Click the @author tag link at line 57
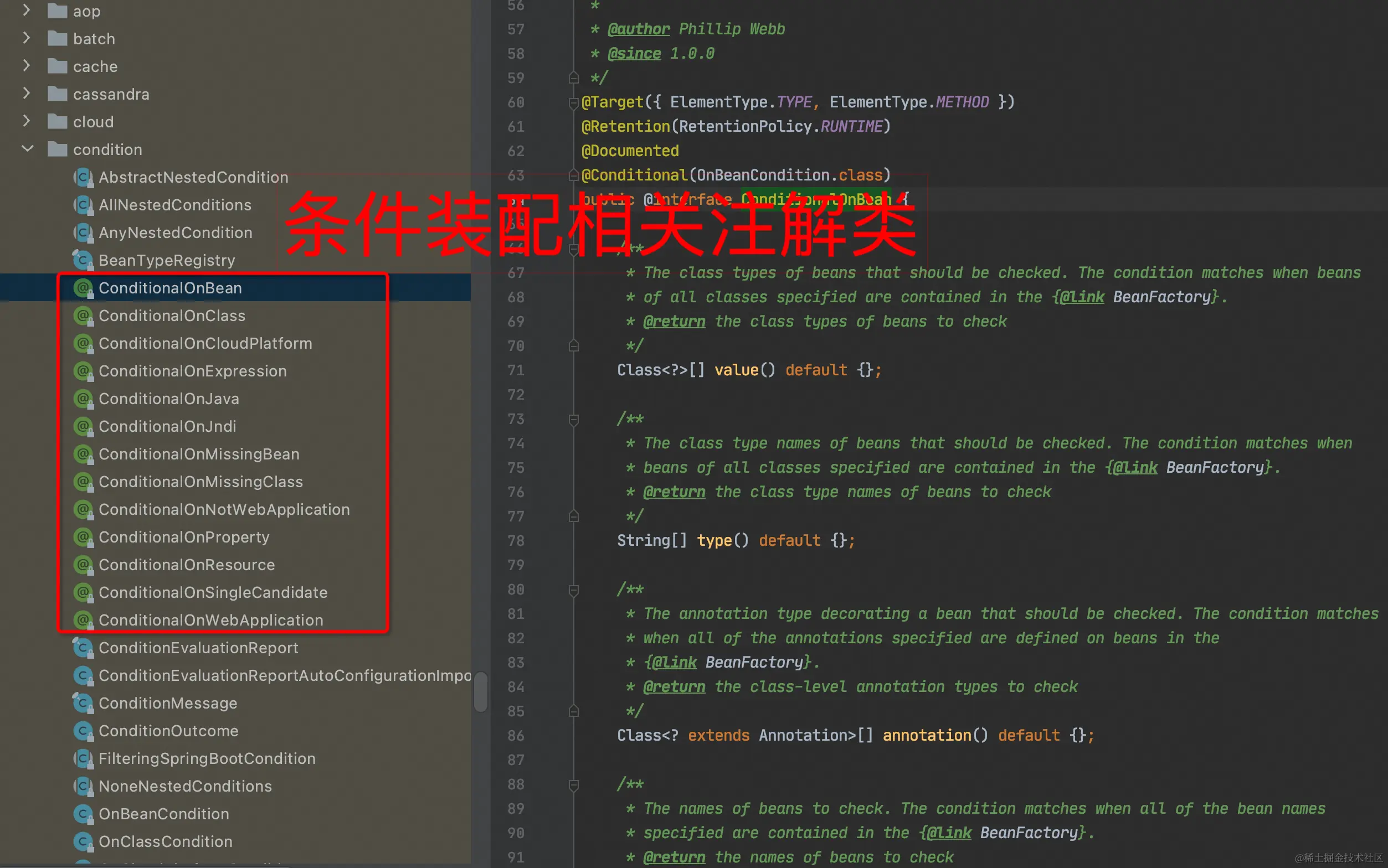The height and width of the screenshot is (868, 1388). click(x=639, y=29)
